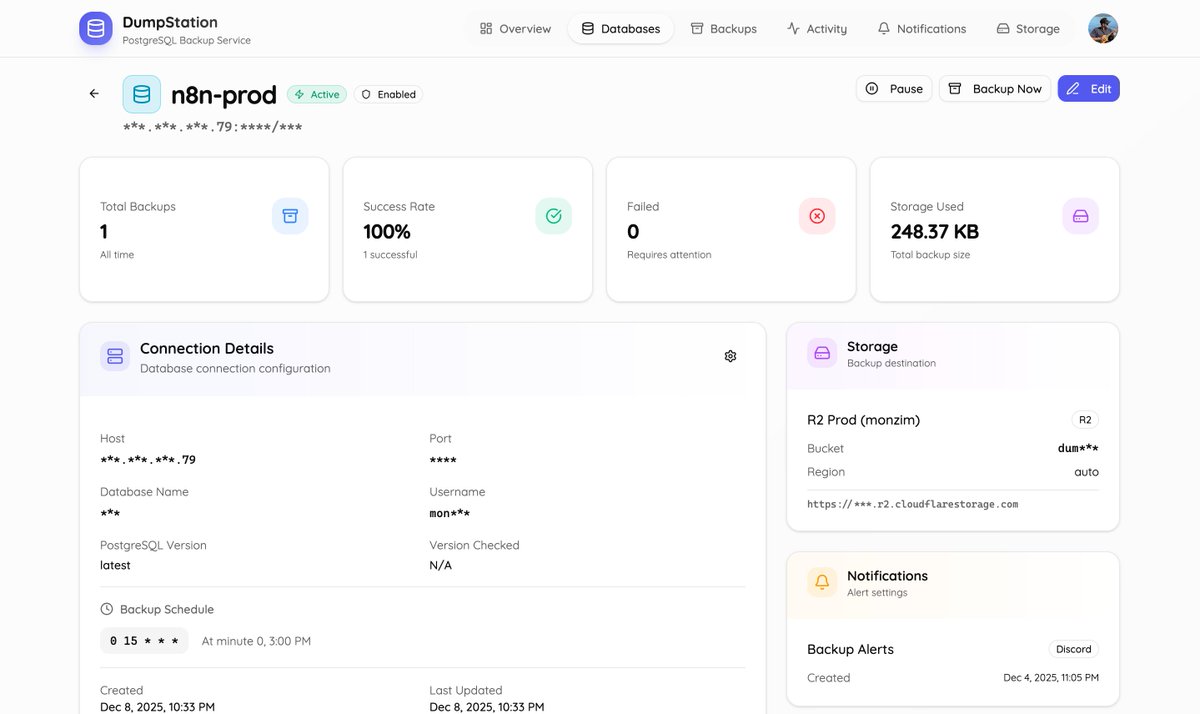This screenshot has height=714, width=1200.
Task: Open the Edit dialog for n8n-prod
Action: (1088, 88)
